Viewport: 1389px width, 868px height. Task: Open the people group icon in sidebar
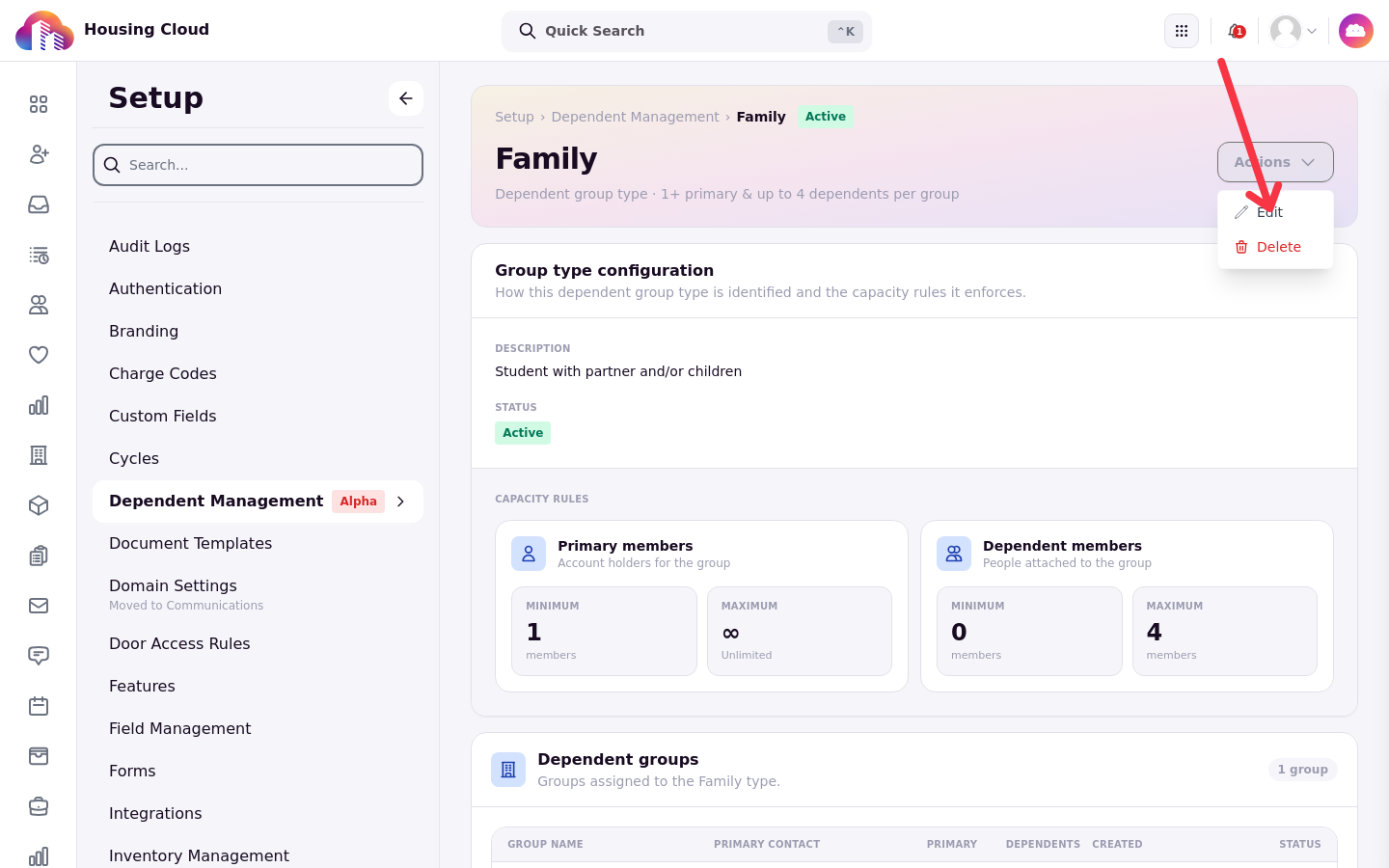point(39,305)
